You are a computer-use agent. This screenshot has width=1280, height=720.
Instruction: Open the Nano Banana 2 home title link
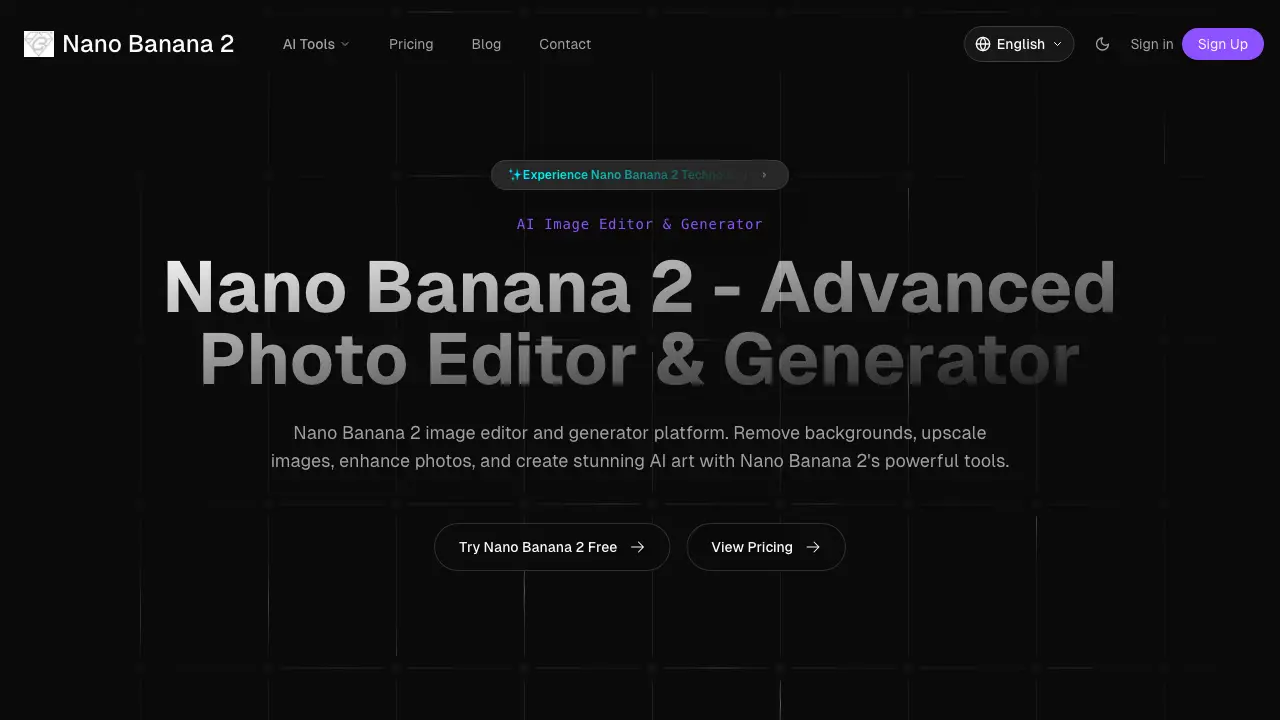coord(148,44)
